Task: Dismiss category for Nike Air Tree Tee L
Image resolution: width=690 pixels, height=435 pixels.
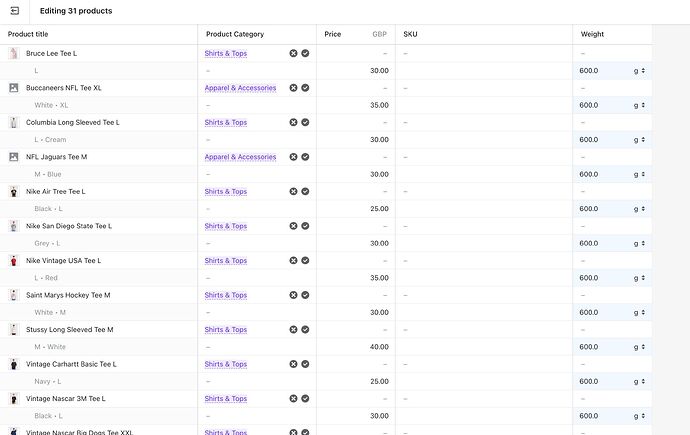Action: click(x=294, y=191)
